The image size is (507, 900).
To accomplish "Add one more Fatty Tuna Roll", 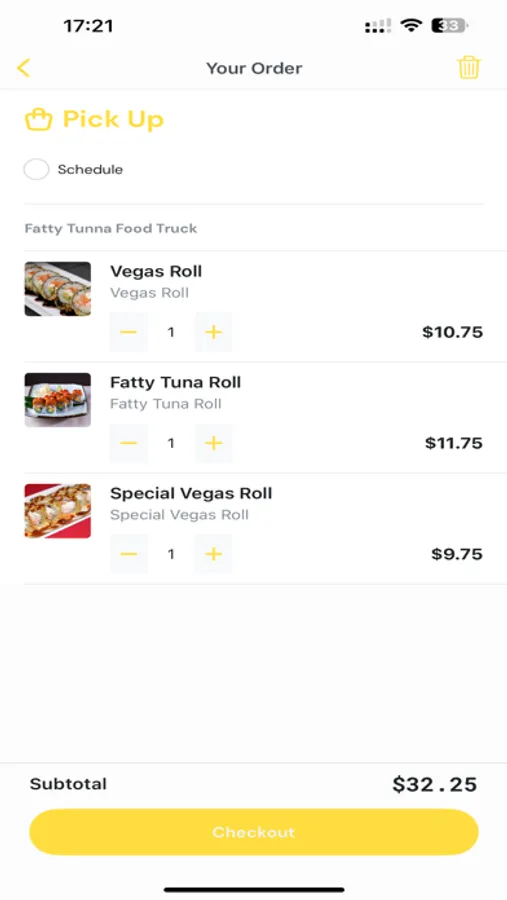I will [x=214, y=443].
